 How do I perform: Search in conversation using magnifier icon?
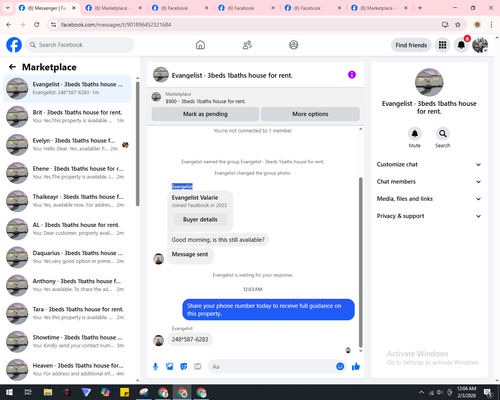pyautogui.click(x=443, y=134)
